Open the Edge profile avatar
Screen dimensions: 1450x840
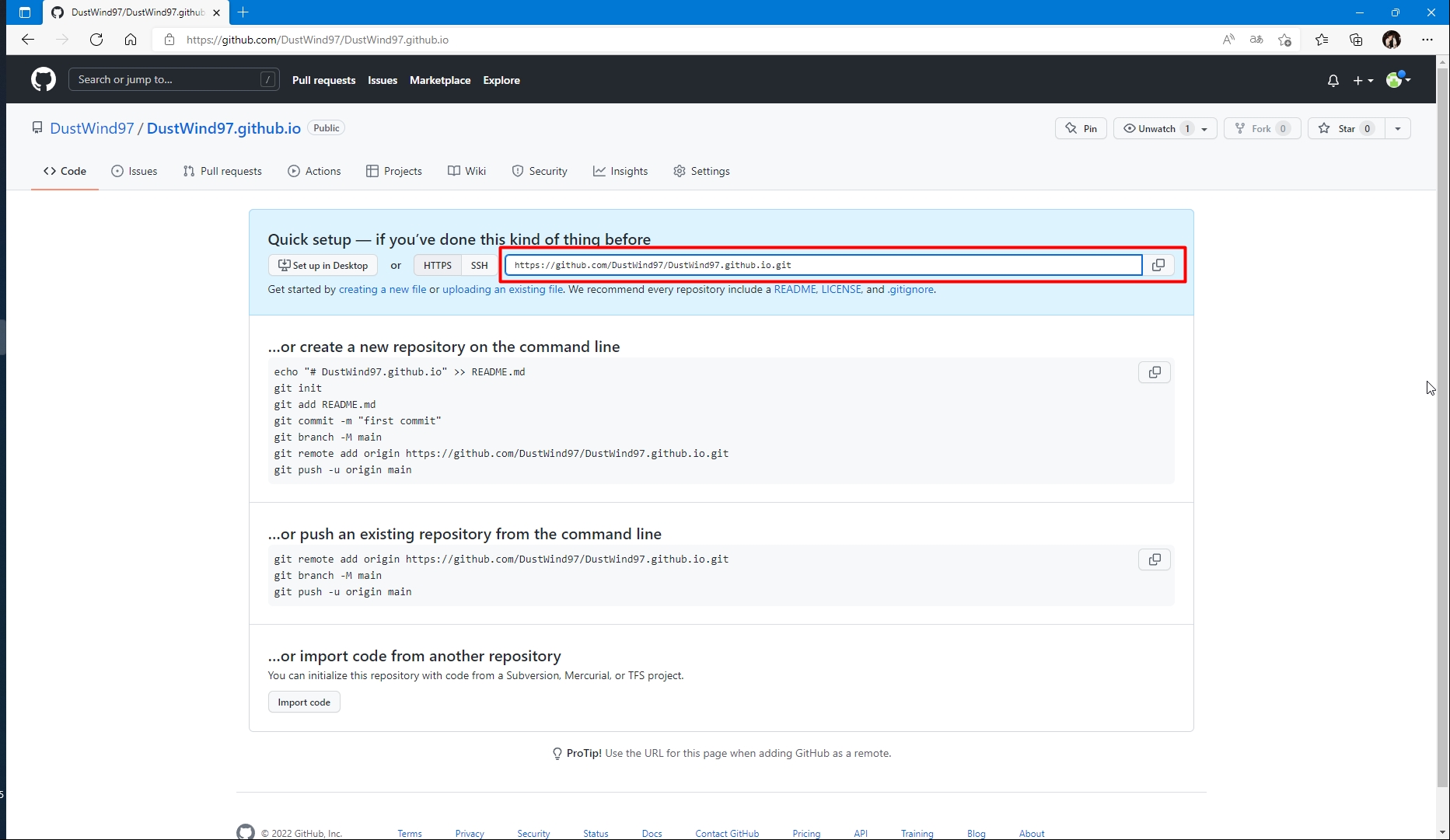click(x=1392, y=40)
